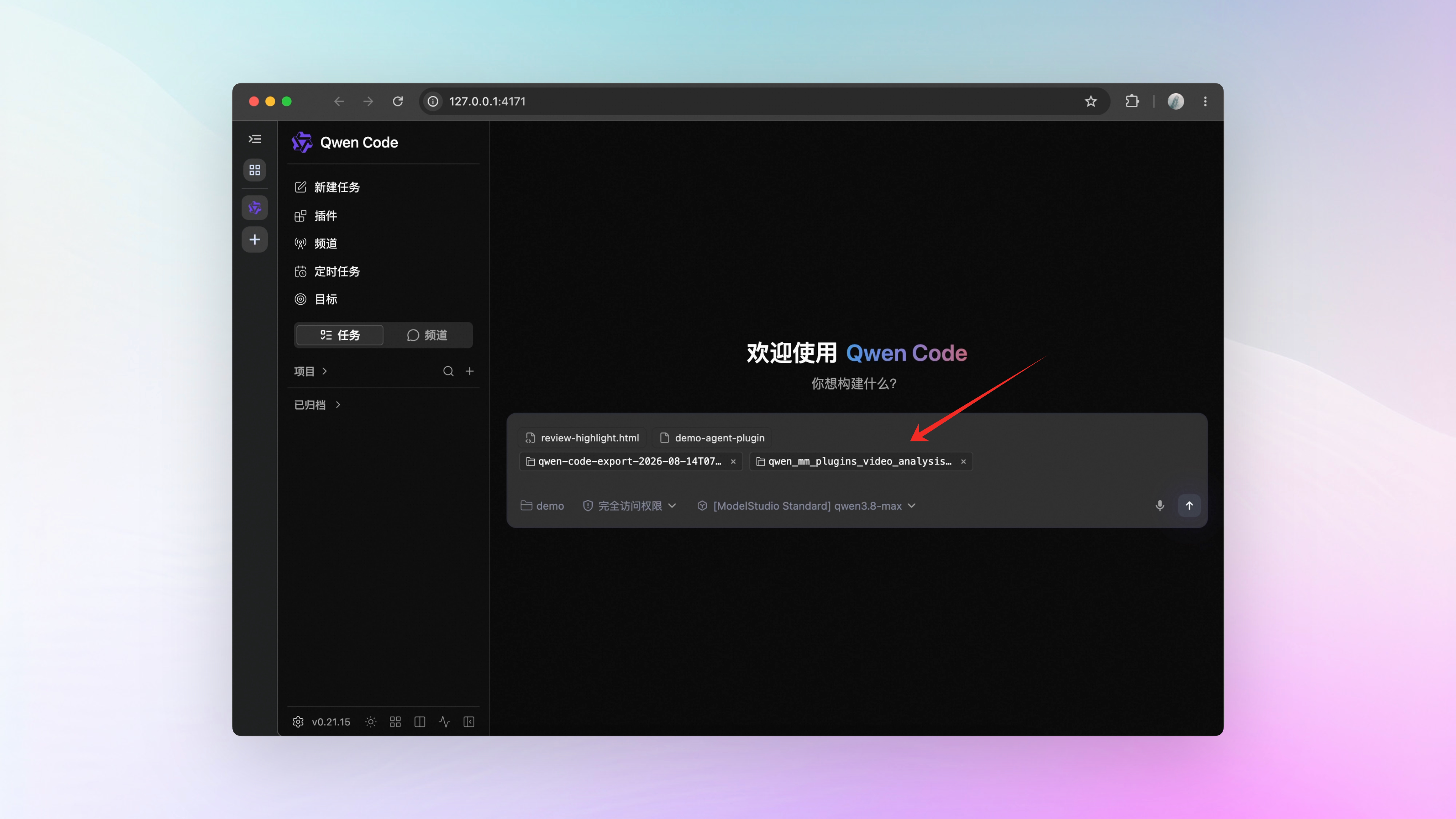Click the v0.21.15 version label
This screenshot has height=819, width=1456.
tap(331, 722)
